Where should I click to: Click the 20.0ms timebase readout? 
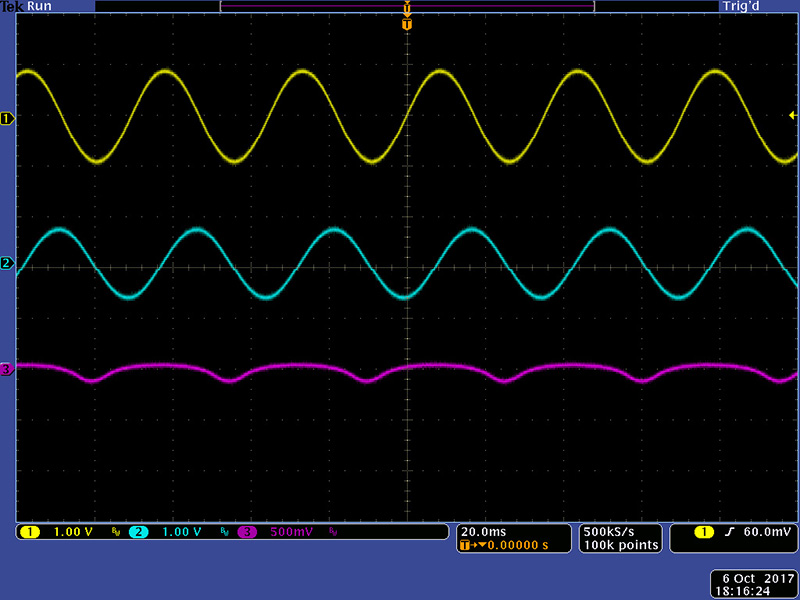point(480,531)
